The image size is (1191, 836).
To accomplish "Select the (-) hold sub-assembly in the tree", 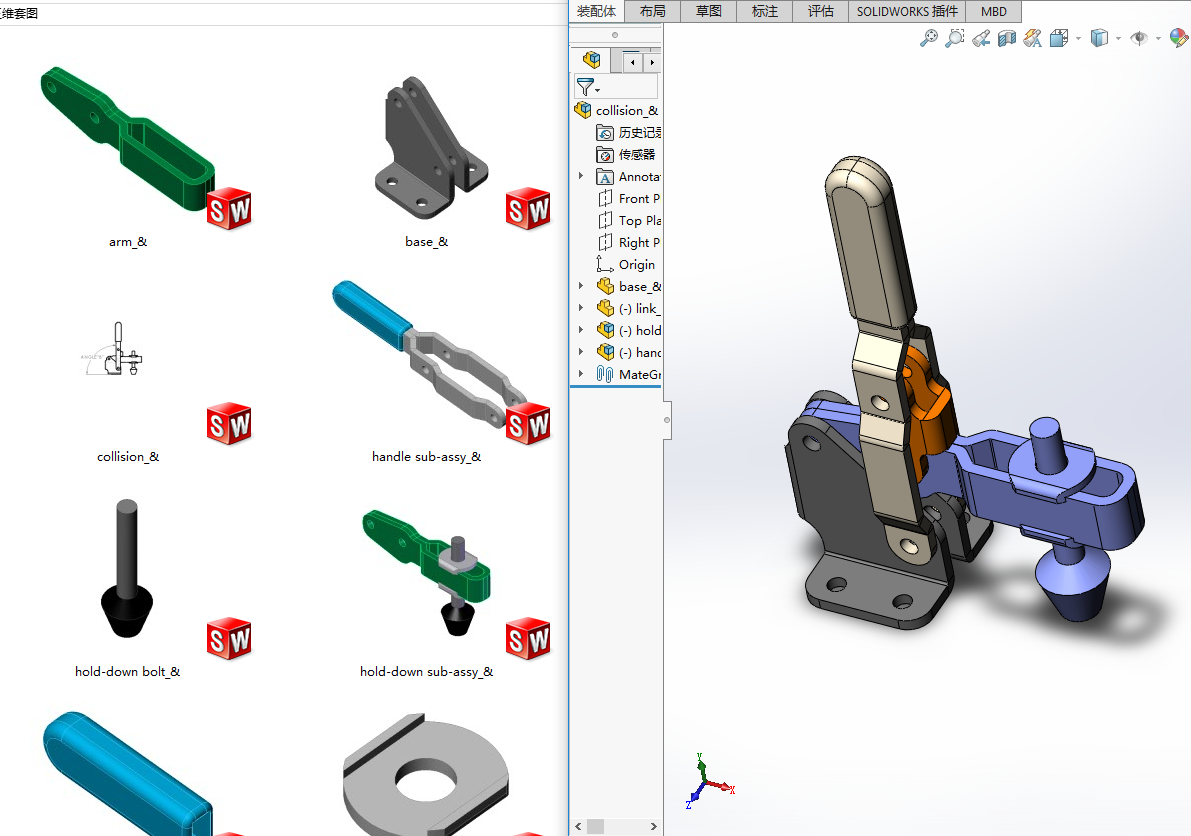I will (628, 331).
